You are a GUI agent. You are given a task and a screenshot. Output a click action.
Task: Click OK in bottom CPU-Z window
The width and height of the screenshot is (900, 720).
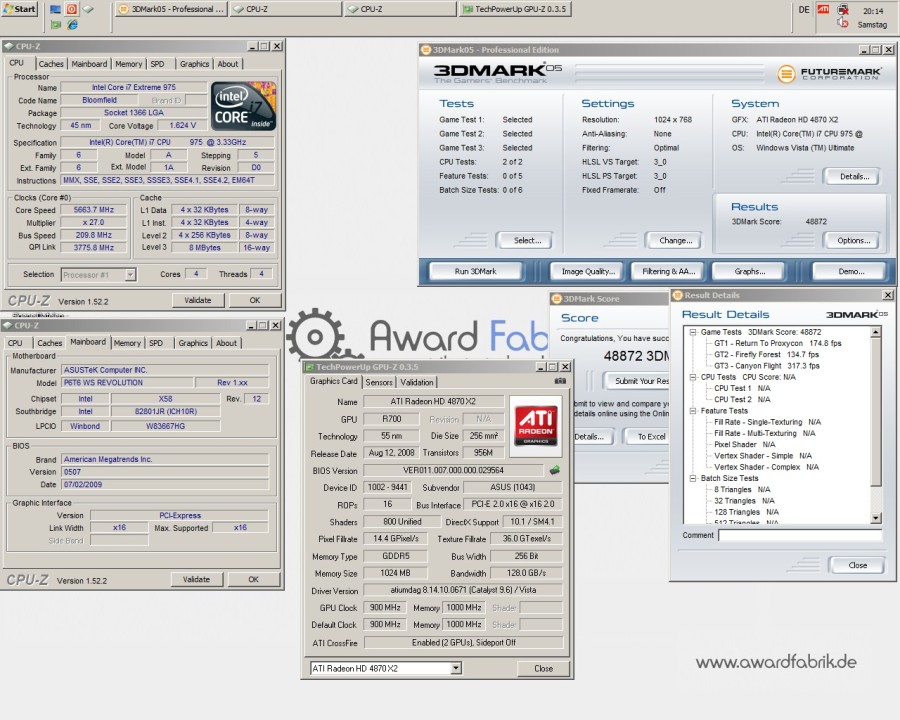253,580
